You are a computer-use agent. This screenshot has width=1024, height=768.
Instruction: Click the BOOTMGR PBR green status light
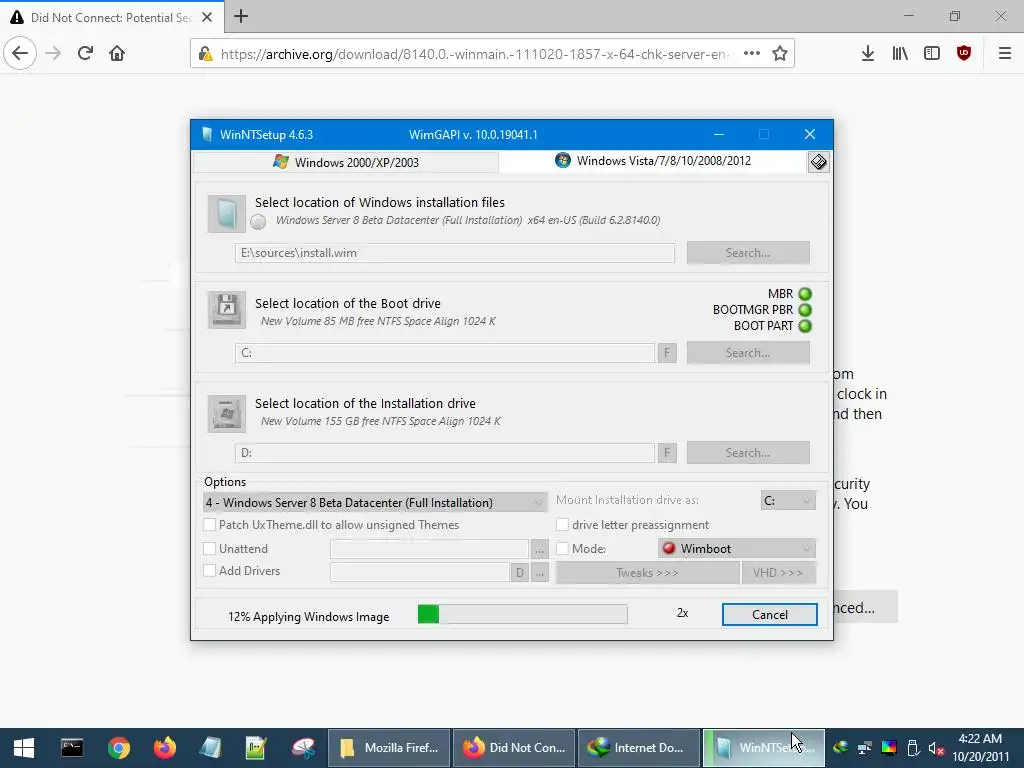[805, 310]
